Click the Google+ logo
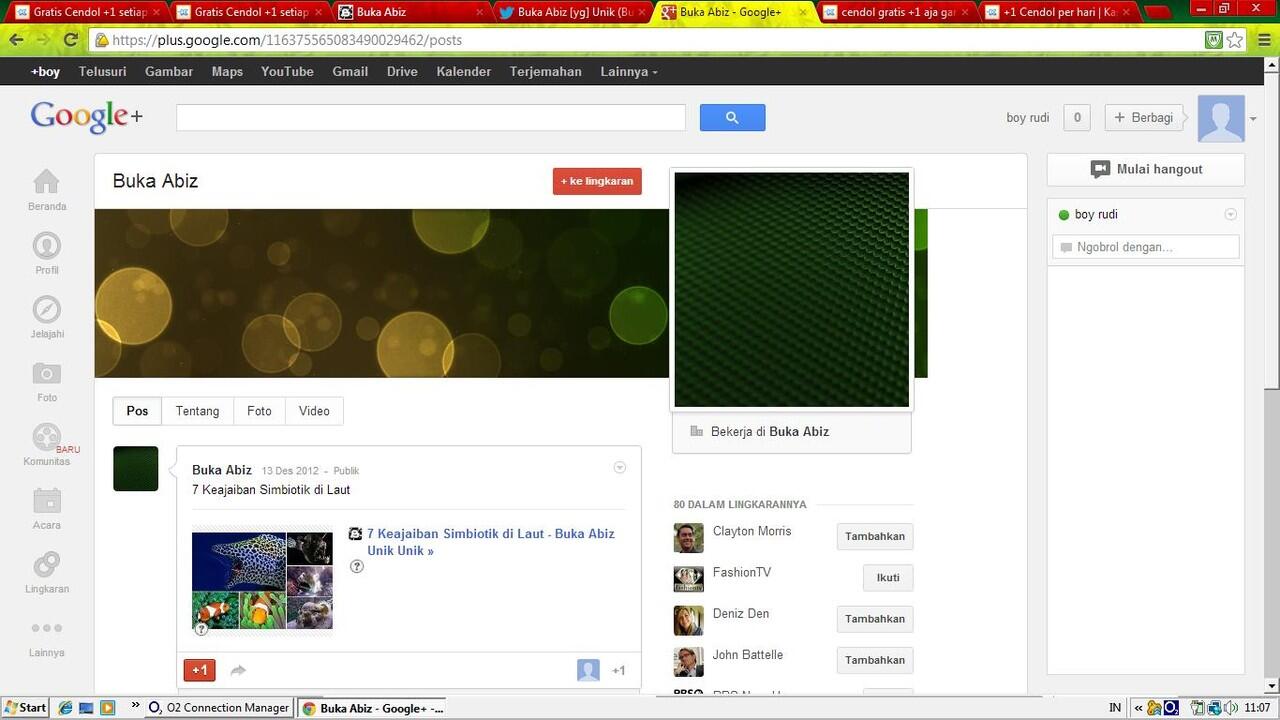The height and width of the screenshot is (720, 1280). point(86,117)
